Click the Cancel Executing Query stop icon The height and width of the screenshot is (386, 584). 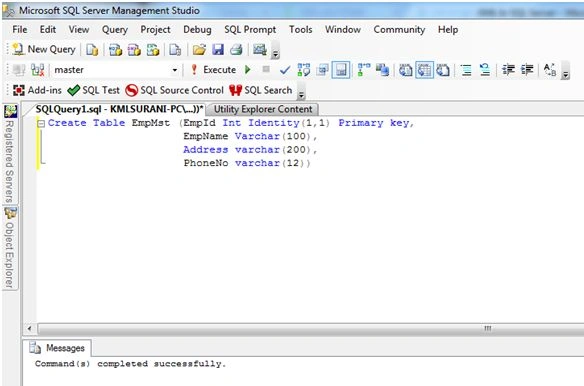(266, 69)
